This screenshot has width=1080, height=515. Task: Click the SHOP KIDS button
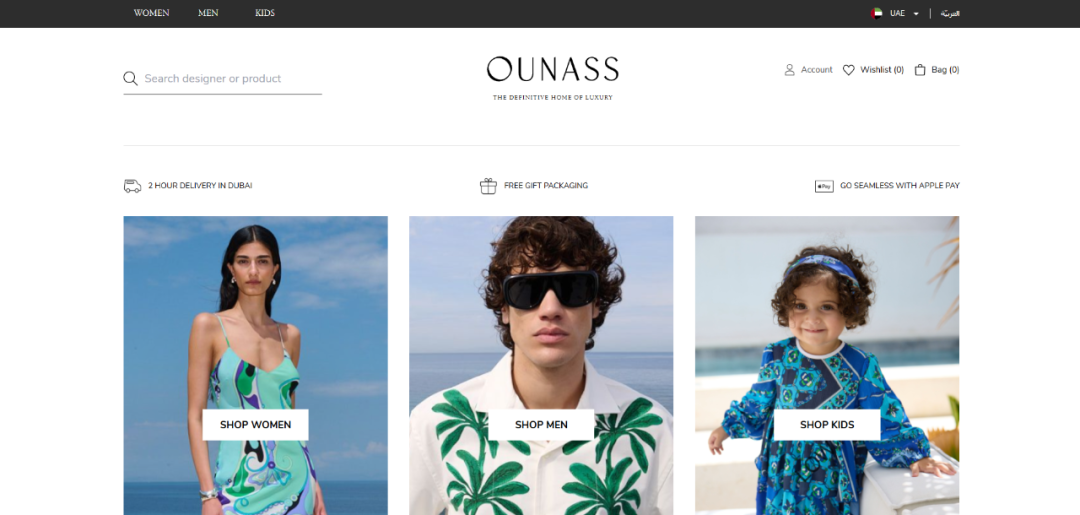click(827, 425)
